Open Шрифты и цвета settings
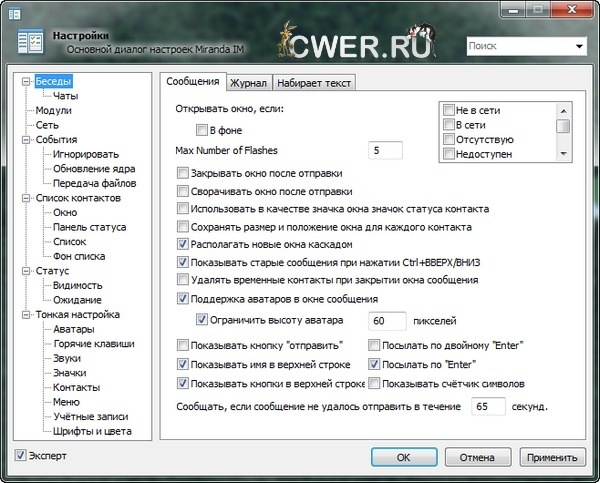The width and height of the screenshot is (600, 483). (92, 431)
